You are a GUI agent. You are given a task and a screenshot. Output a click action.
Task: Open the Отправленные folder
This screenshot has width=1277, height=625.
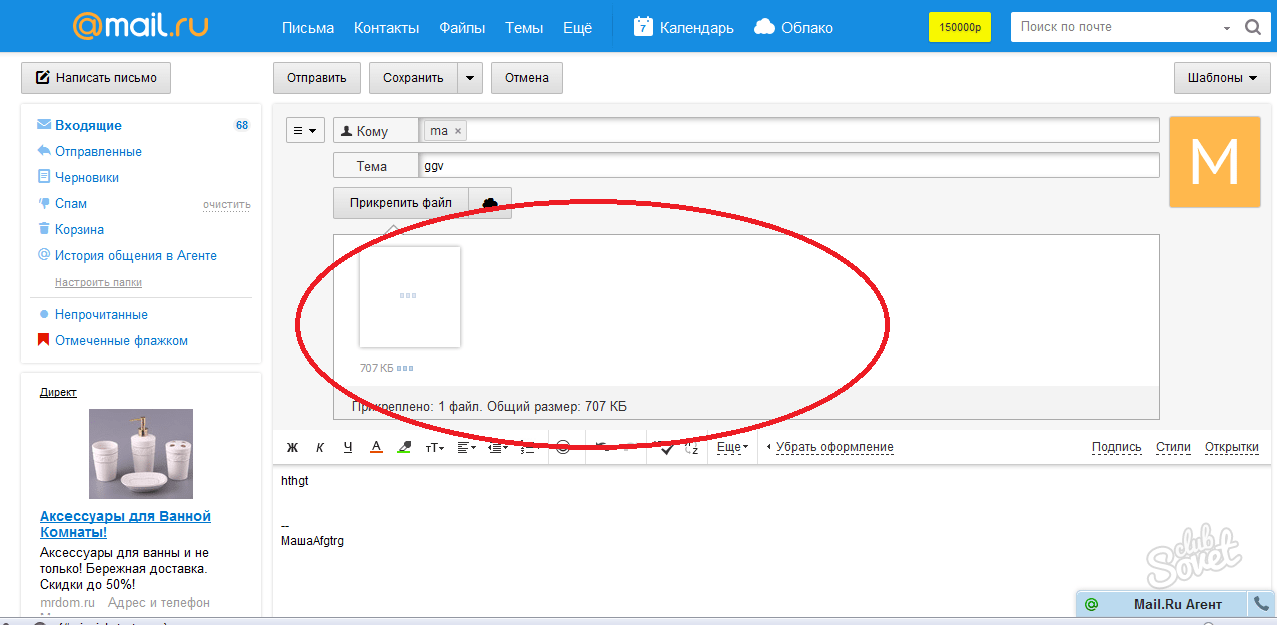(98, 151)
